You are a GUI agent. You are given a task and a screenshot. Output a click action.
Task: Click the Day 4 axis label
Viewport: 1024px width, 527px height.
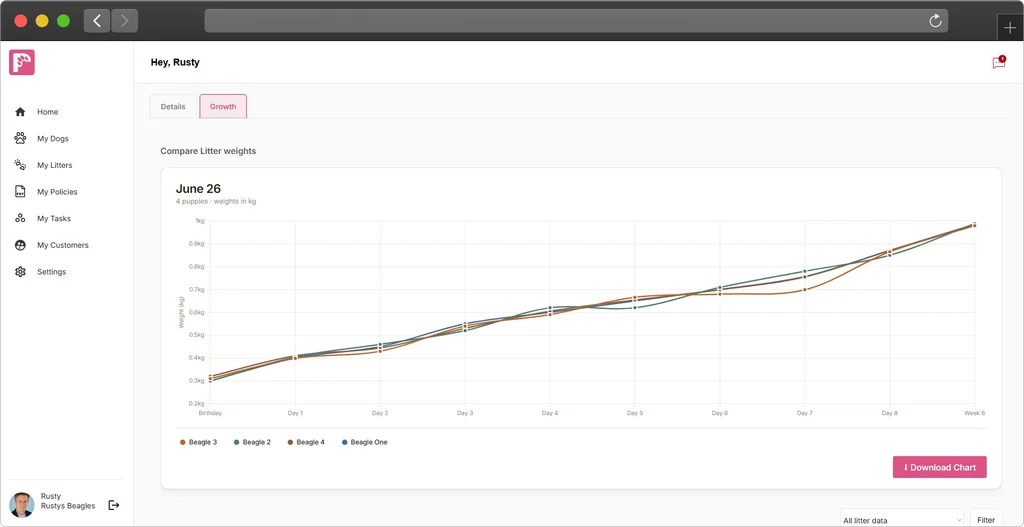(550, 413)
